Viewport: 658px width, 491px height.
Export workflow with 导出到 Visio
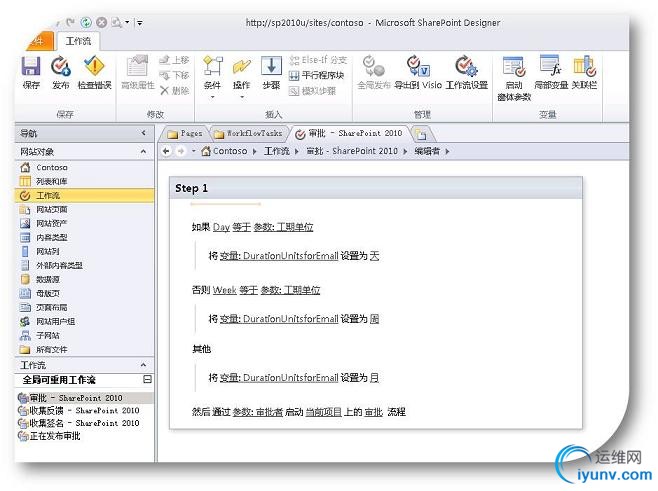418,72
